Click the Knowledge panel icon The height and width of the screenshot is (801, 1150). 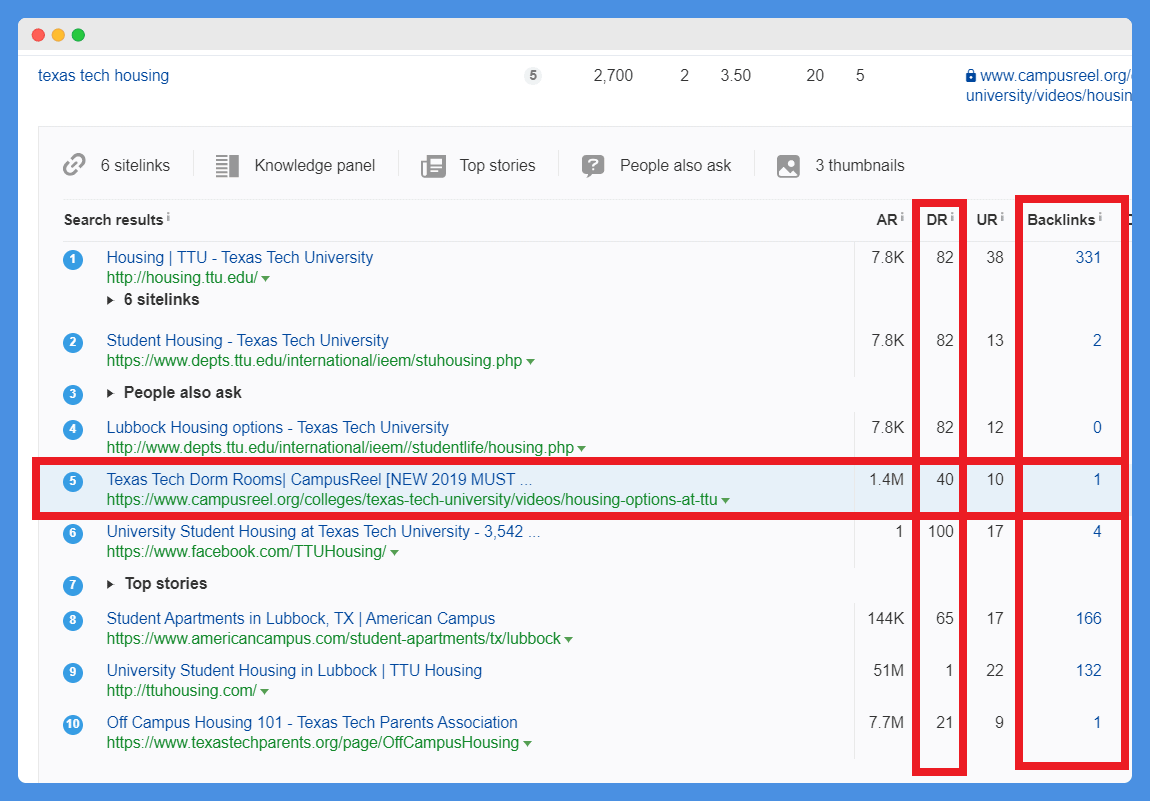[x=227, y=166]
